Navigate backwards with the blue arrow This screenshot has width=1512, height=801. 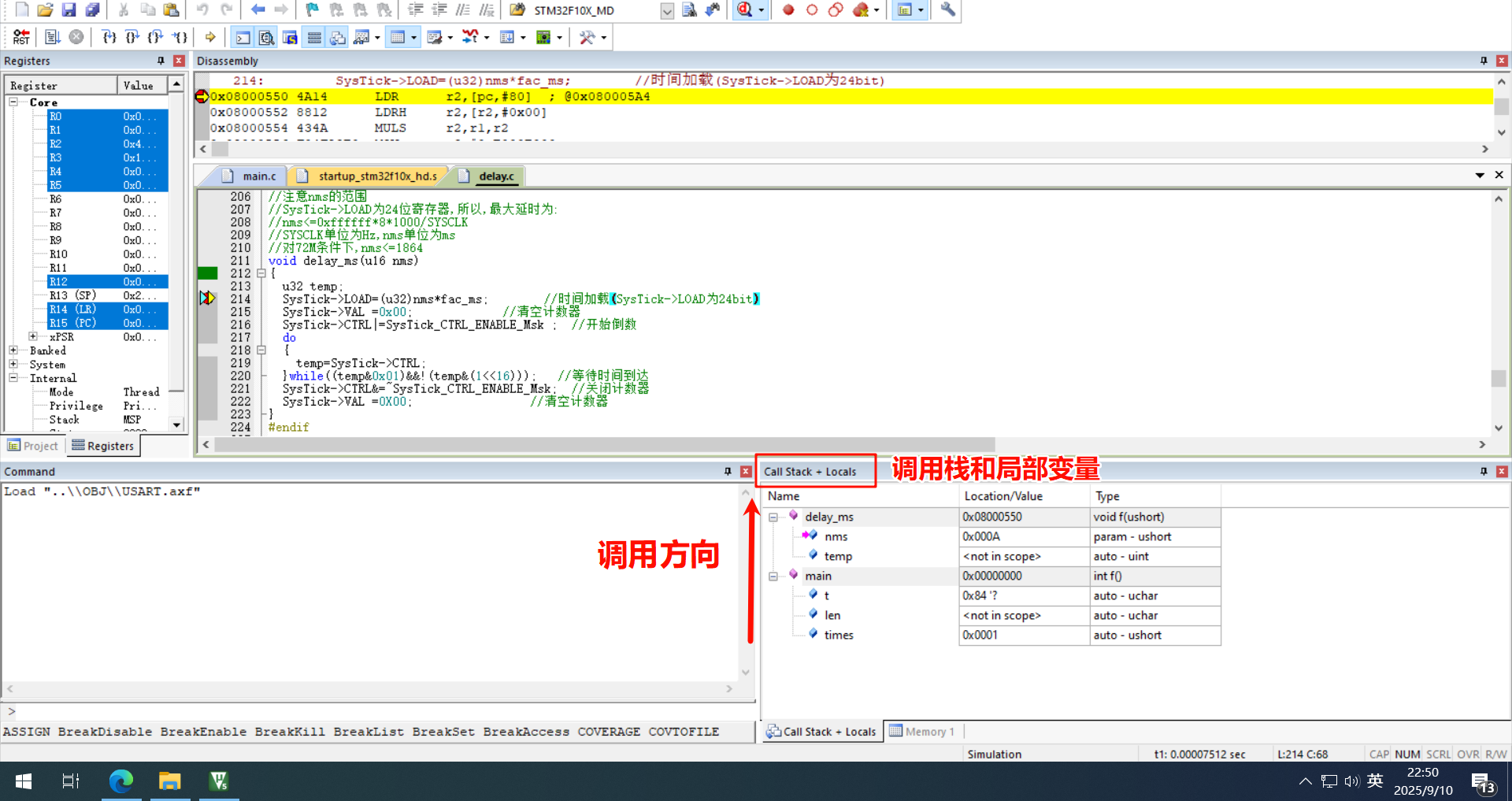pyautogui.click(x=258, y=9)
